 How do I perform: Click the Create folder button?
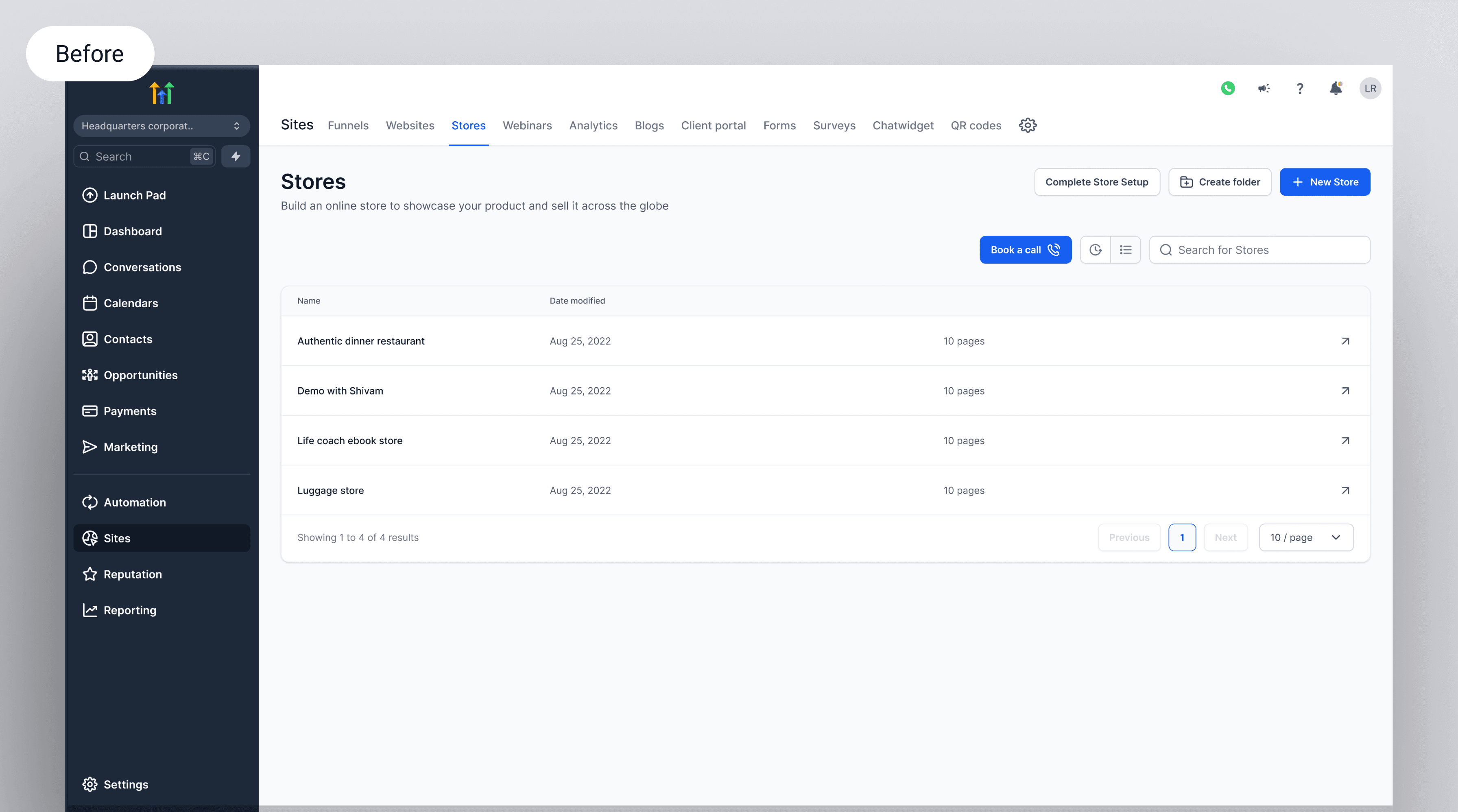click(1220, 181)
